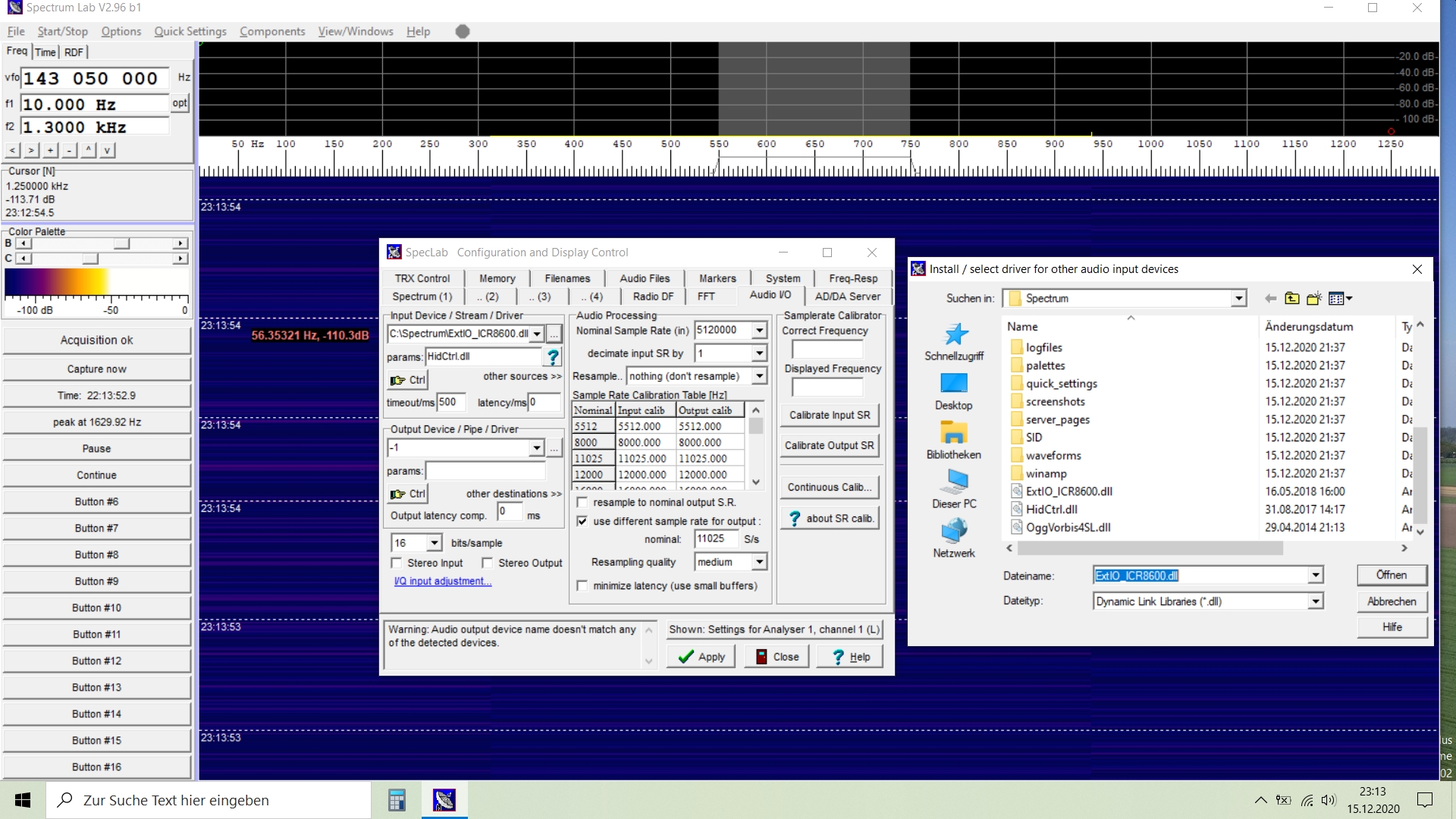Browse input driver with the ellipsis button
Image resolution: width=1456 pixels, height=819 pixels.
554,334
